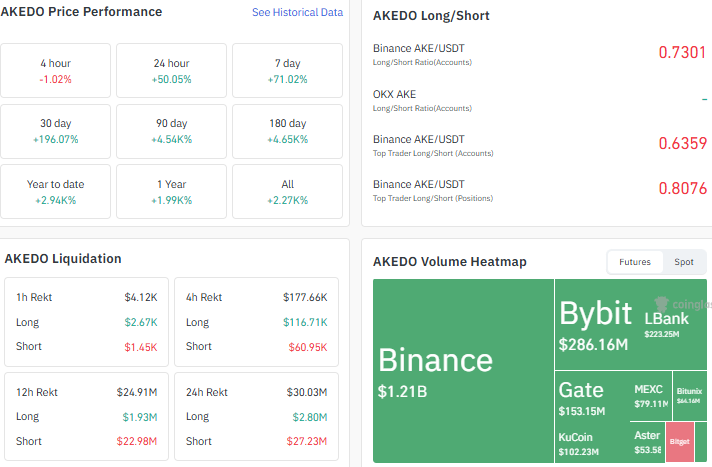Click the Aster block in volume heatmap
Image resolution: width=712 pixels, height=467 pixels.
[647, 442]
